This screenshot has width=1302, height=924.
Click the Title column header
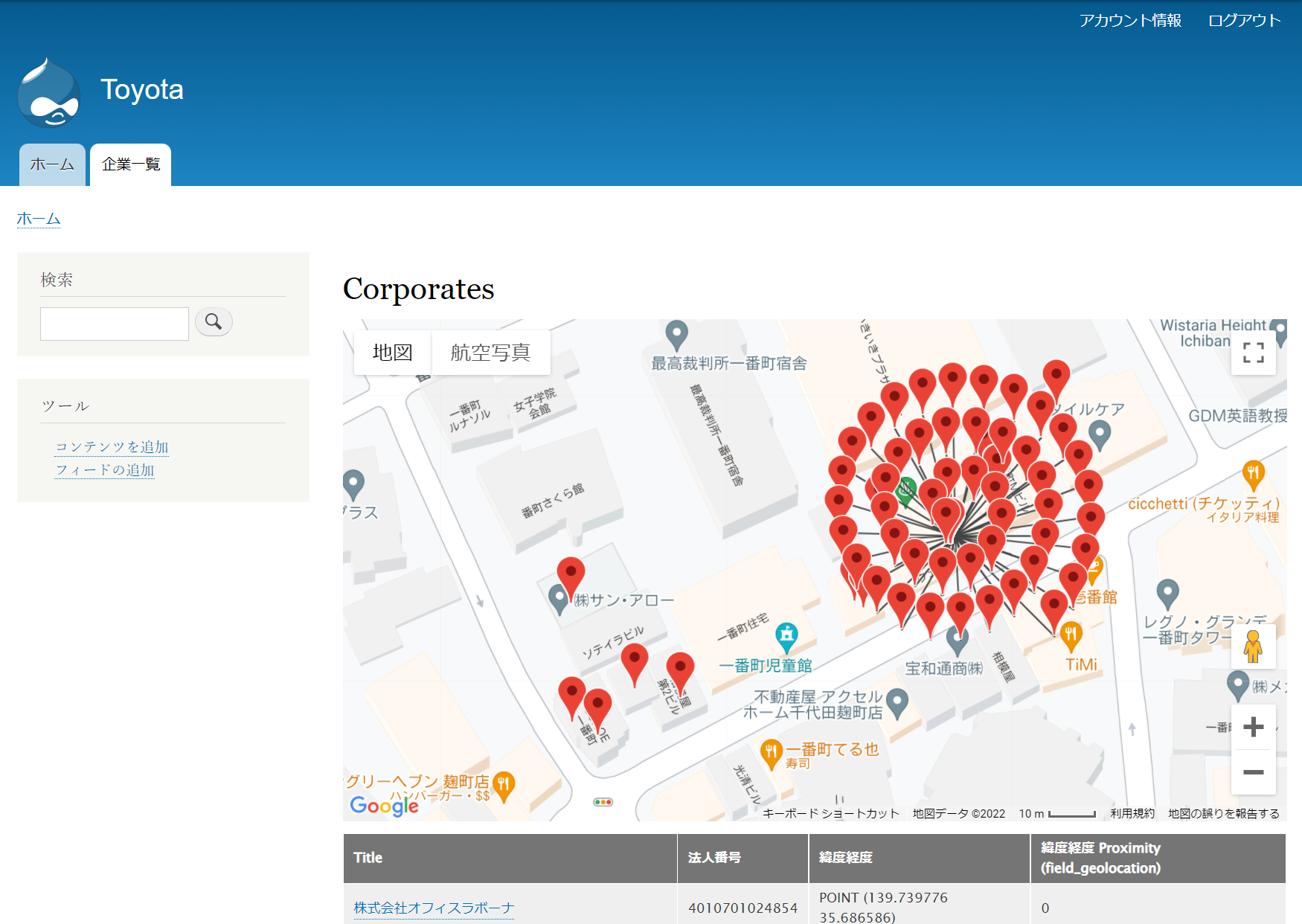click(510, 858)
